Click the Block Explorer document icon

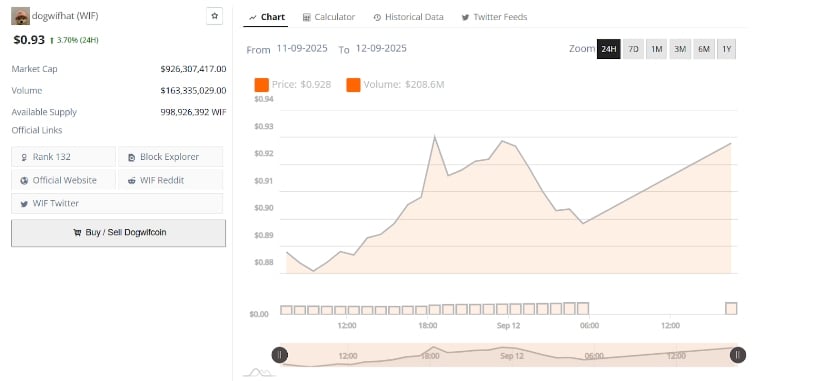(131, 157)
